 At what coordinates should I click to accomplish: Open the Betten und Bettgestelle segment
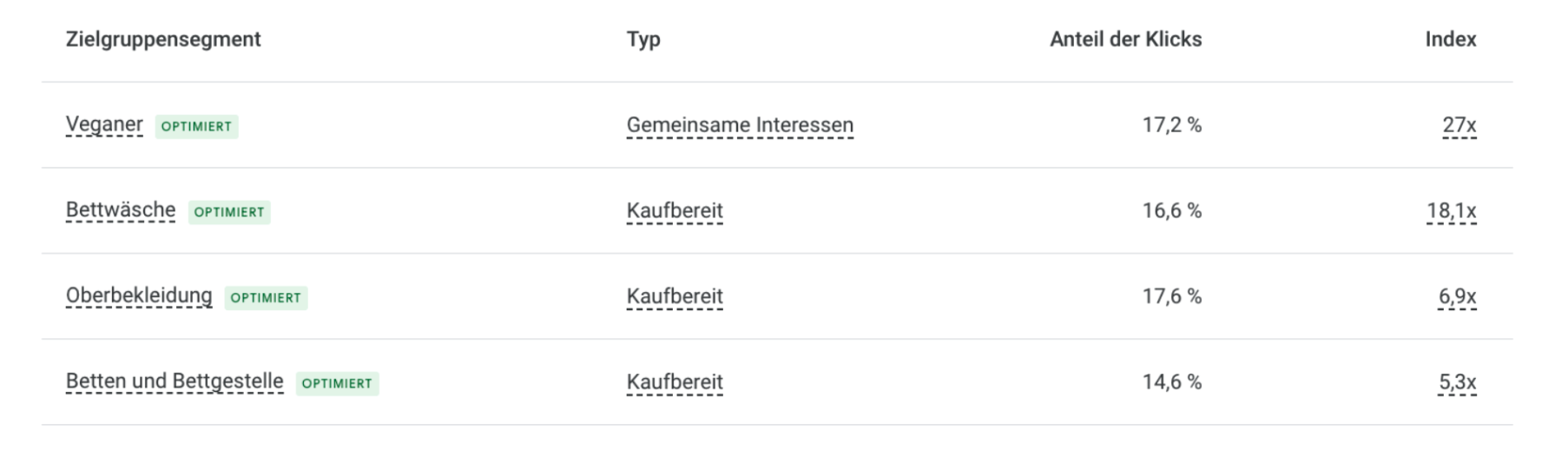click(175, 381)
